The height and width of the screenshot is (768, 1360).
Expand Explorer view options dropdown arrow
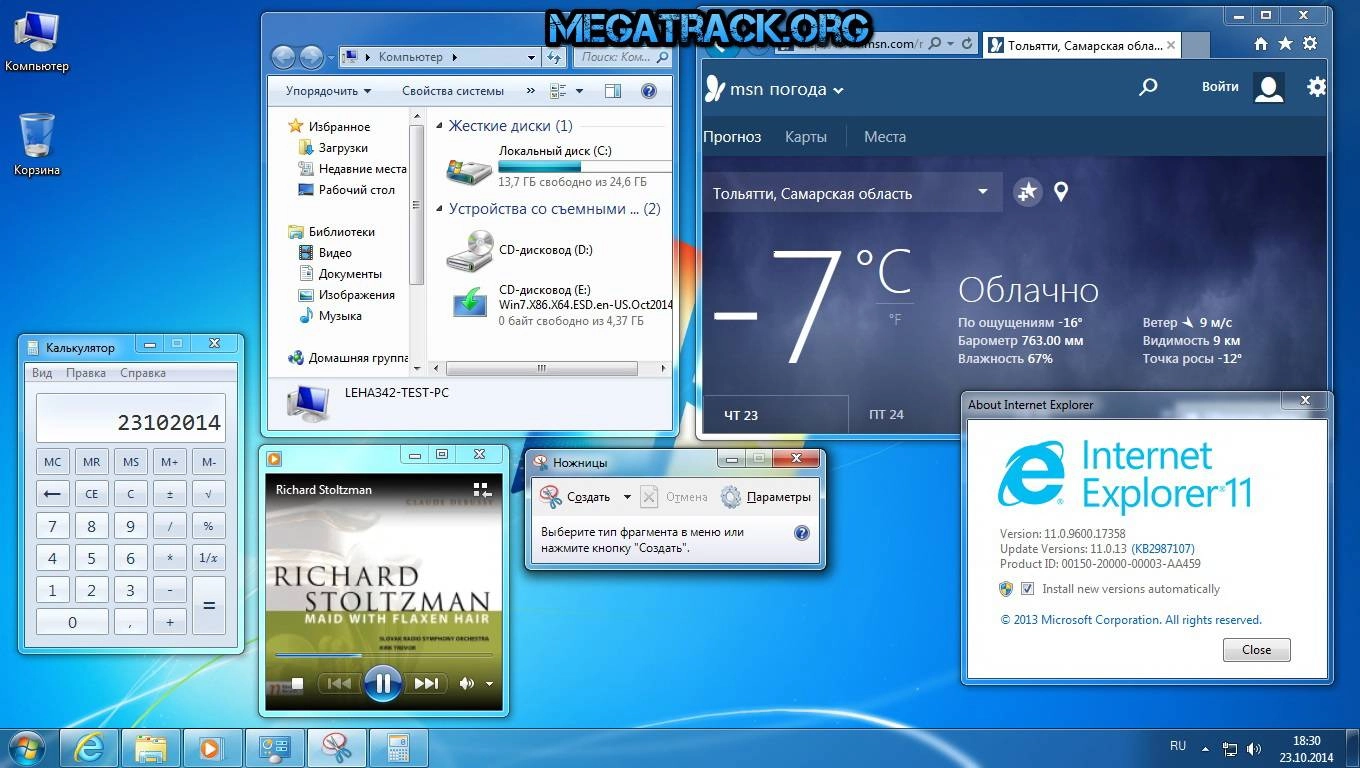point(580,91)
